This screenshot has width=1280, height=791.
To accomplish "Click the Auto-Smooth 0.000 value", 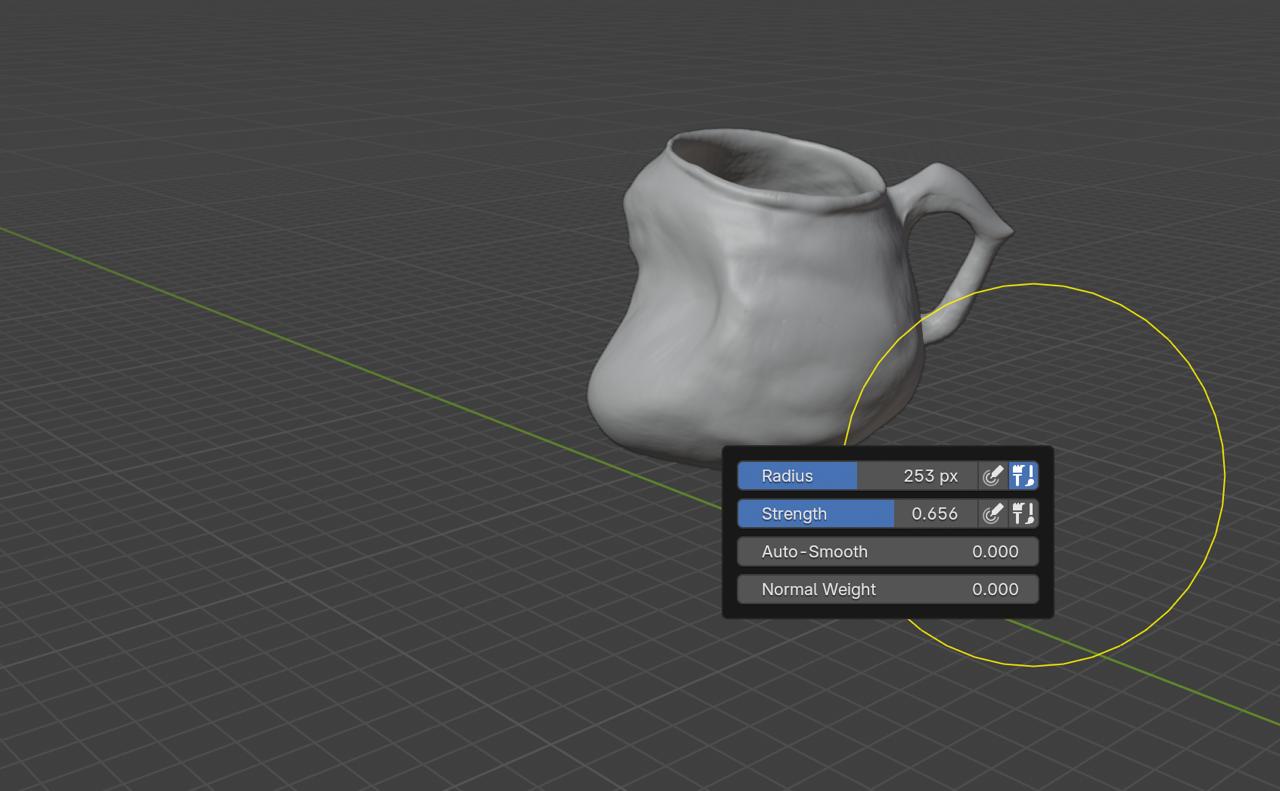I will [995, 552].
